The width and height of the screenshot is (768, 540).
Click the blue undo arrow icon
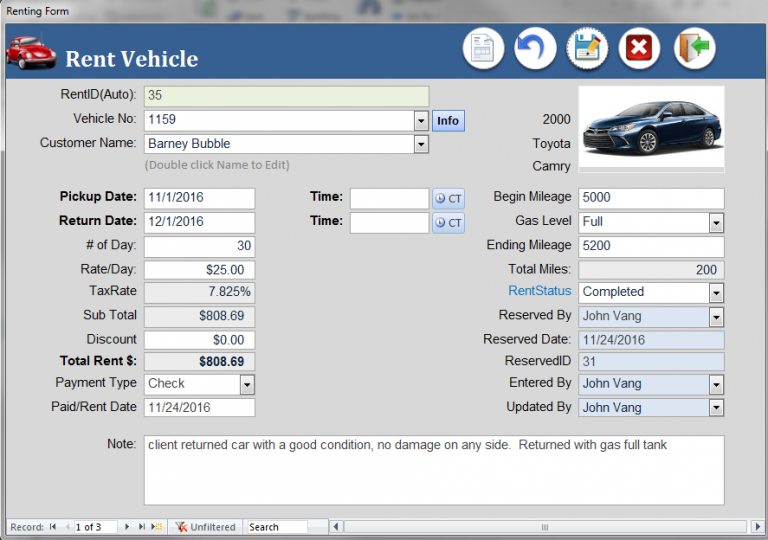pyautogui.click(x=535, y=48)
